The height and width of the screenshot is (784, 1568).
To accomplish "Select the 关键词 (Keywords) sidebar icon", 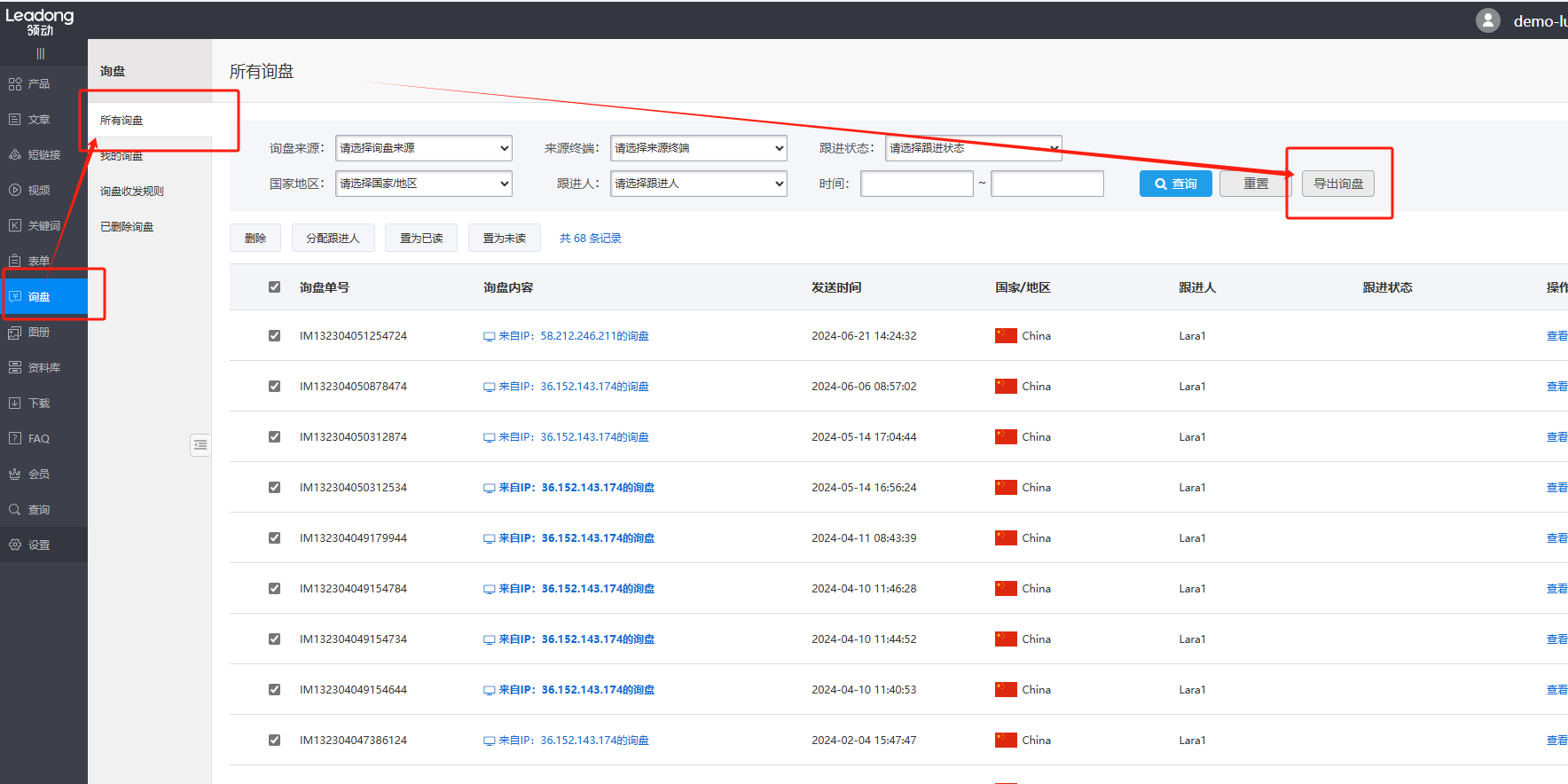I will pos(15,225).
